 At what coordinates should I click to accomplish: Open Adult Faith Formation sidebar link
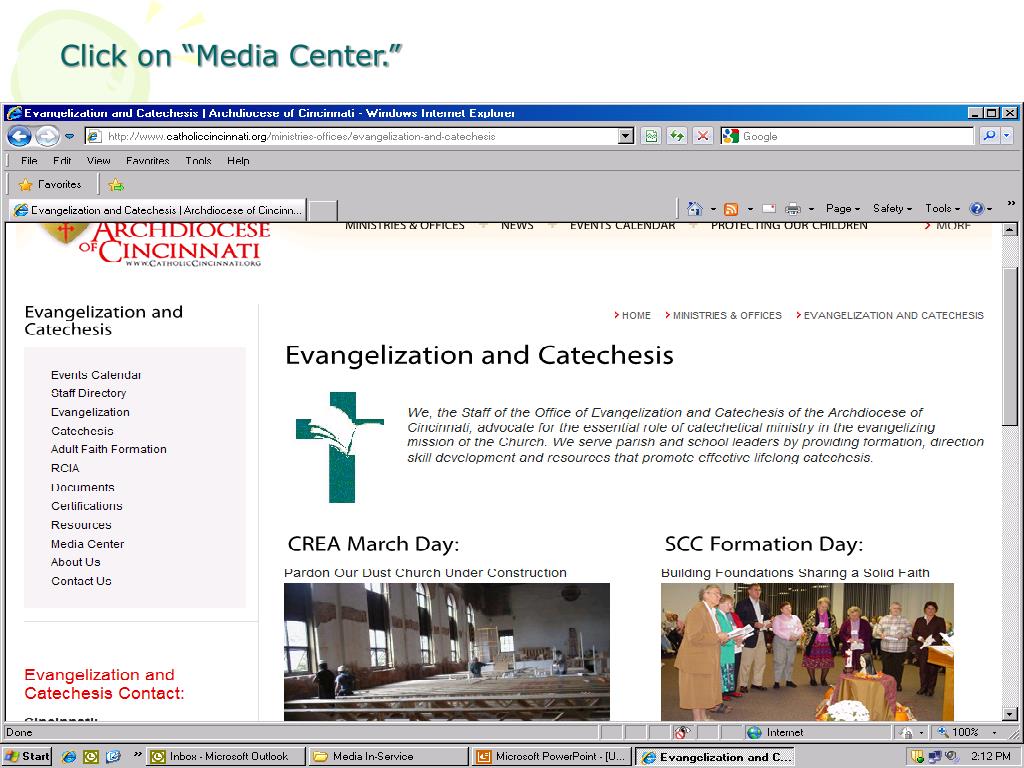click(x=108, y=449)
